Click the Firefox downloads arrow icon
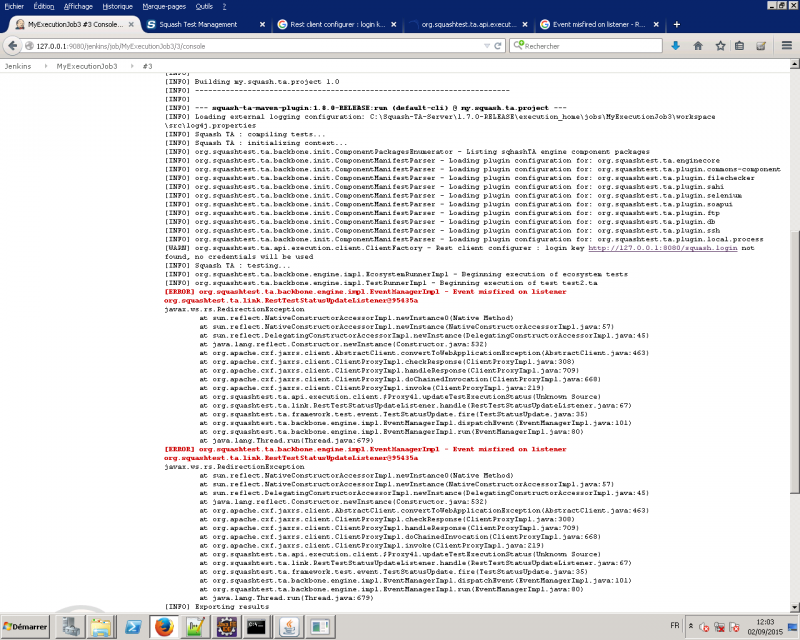Image resolution: width=800 pixels, height=640 pixels. pyautogui.click(x=676, y=45)
